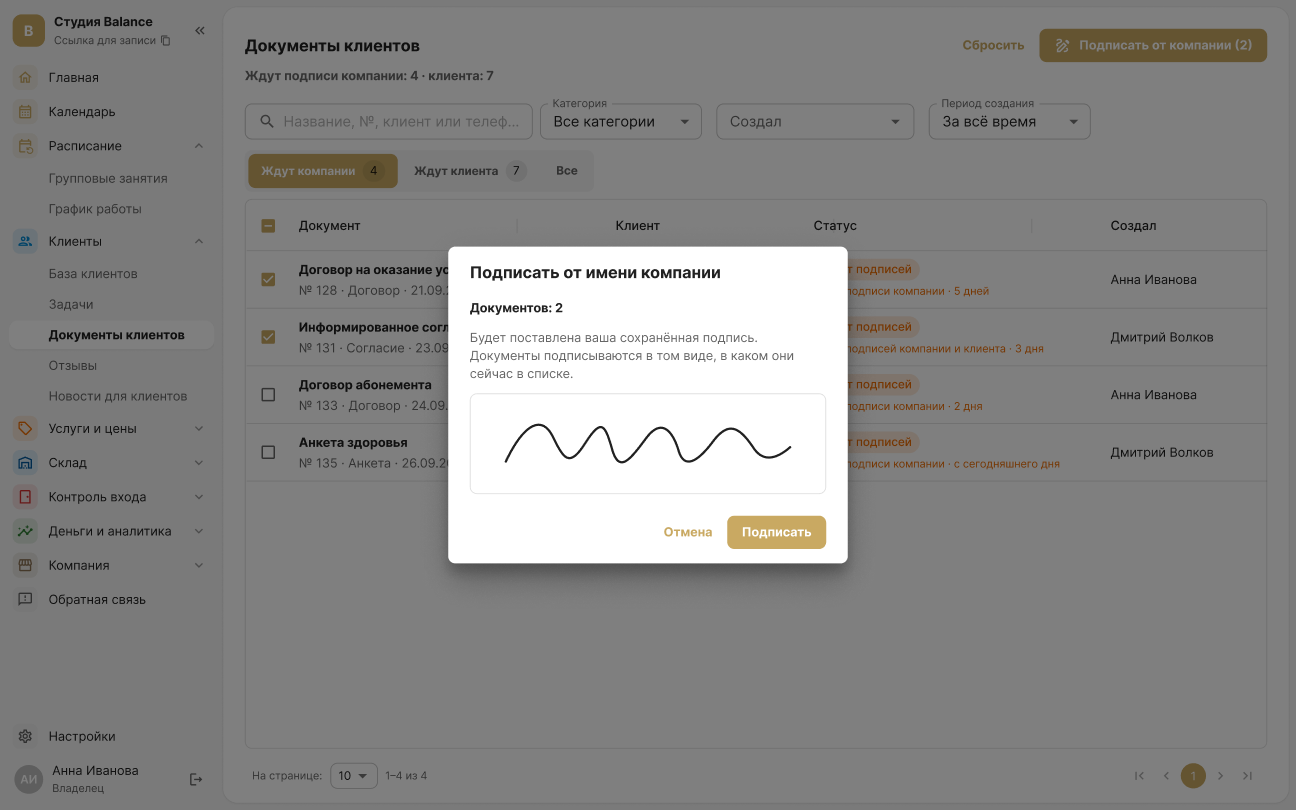Click the Деньги и аналитика chart icon
The width and height of the screenshot is (1296, 810).
coord(26,531)
